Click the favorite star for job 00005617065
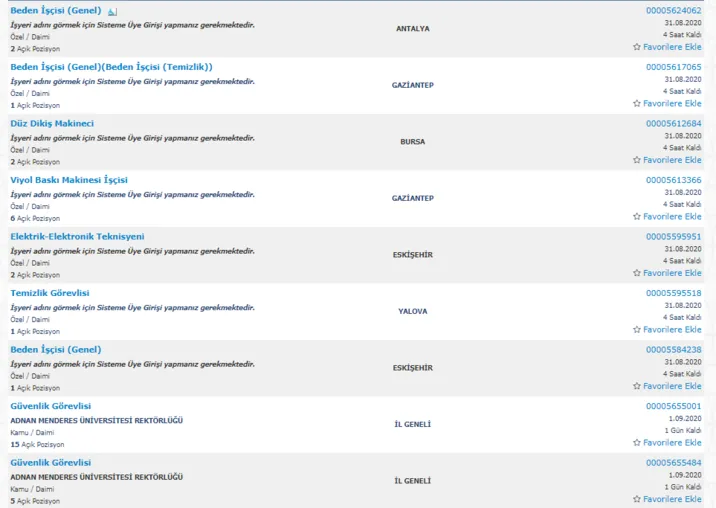 click(x=637, y=103)
